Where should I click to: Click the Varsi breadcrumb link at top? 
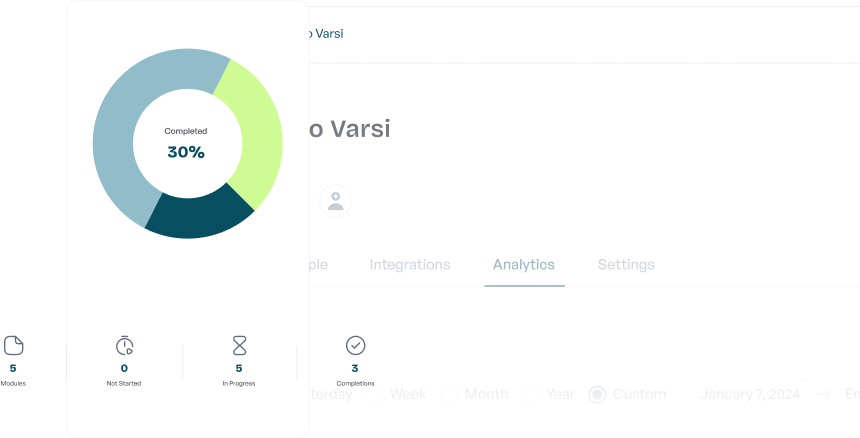327,34
